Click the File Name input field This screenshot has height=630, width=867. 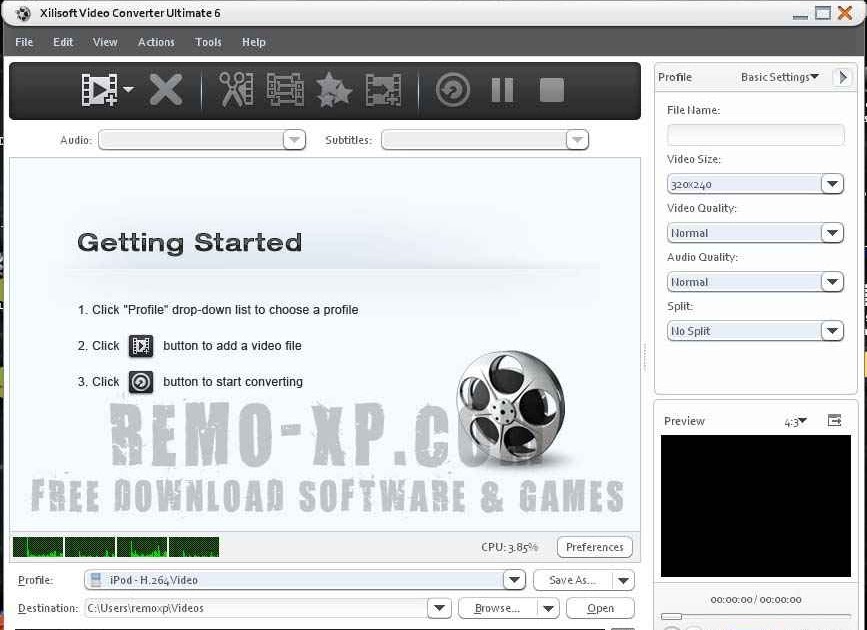(x=755, y=135)
